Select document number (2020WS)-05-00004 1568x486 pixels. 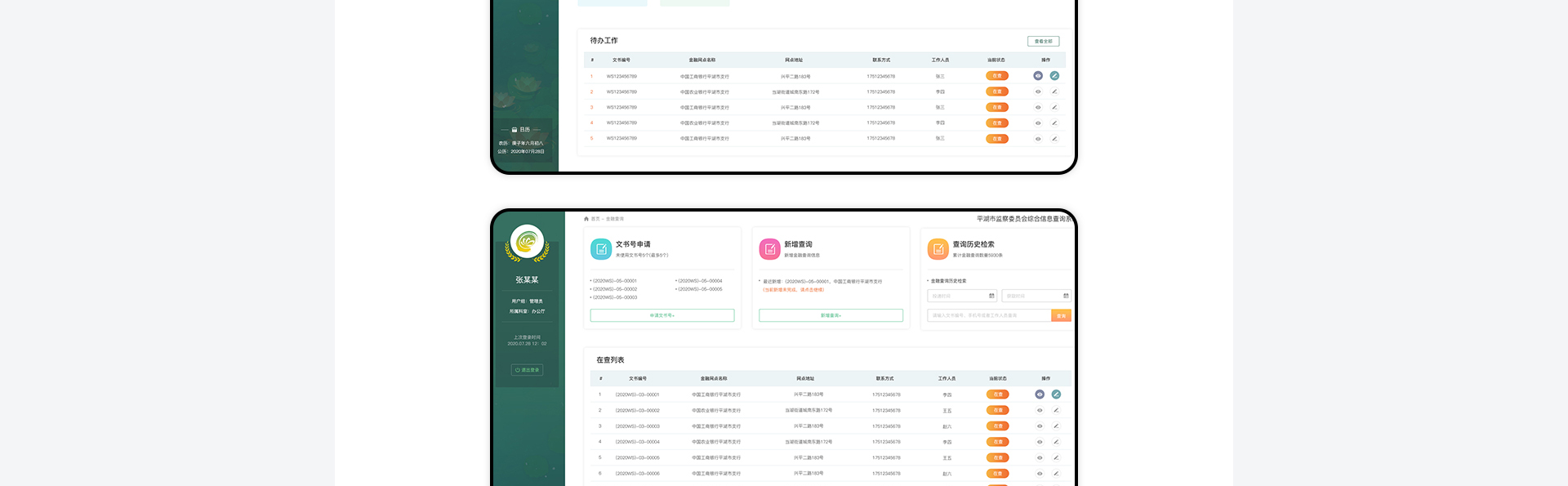click(x=699, y=281)
